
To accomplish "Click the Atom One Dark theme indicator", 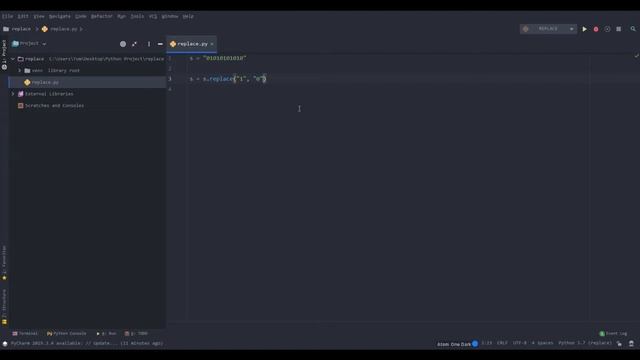I will (457, 344).
